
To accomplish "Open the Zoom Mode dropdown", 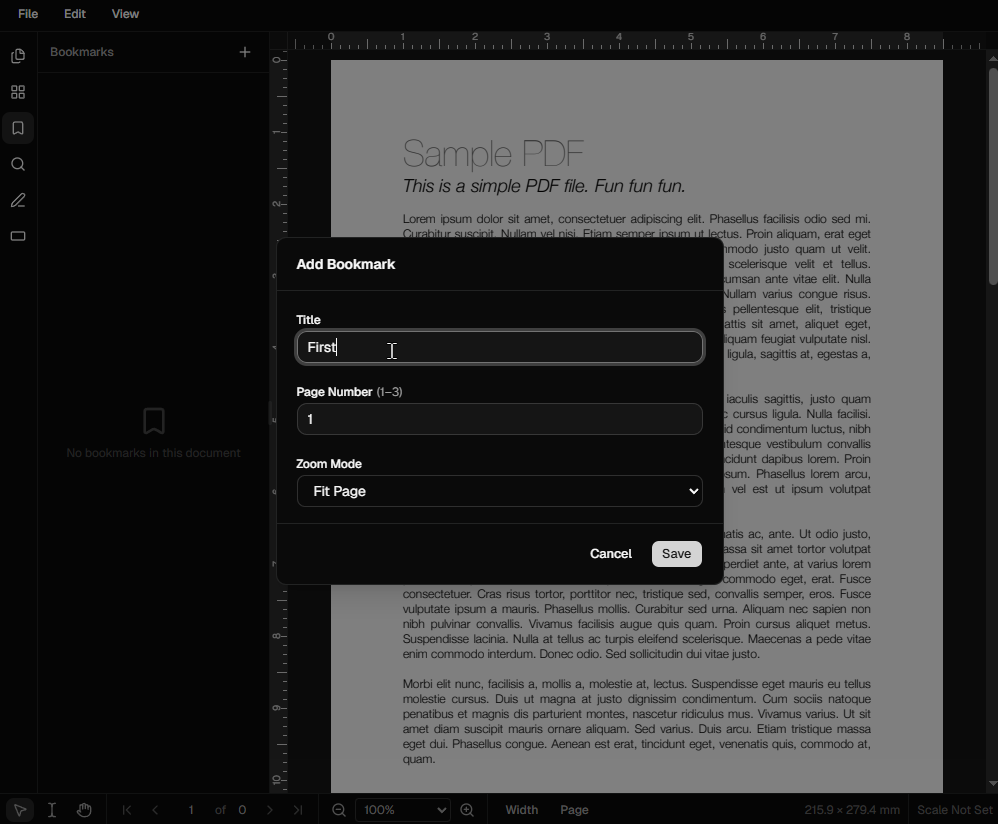I will [x=499, y=491].
